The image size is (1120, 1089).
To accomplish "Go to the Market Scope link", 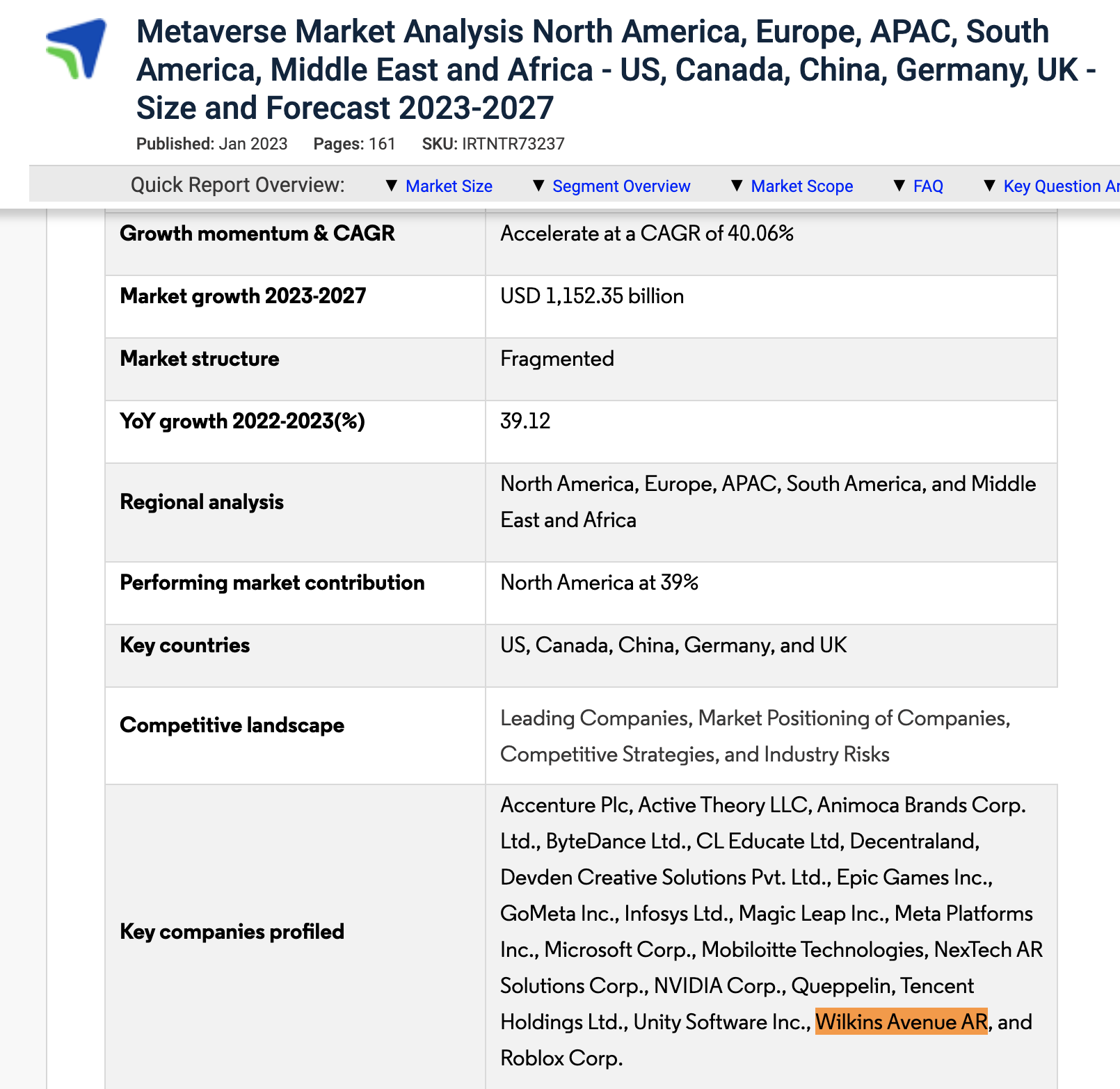I will coord(802,186).
